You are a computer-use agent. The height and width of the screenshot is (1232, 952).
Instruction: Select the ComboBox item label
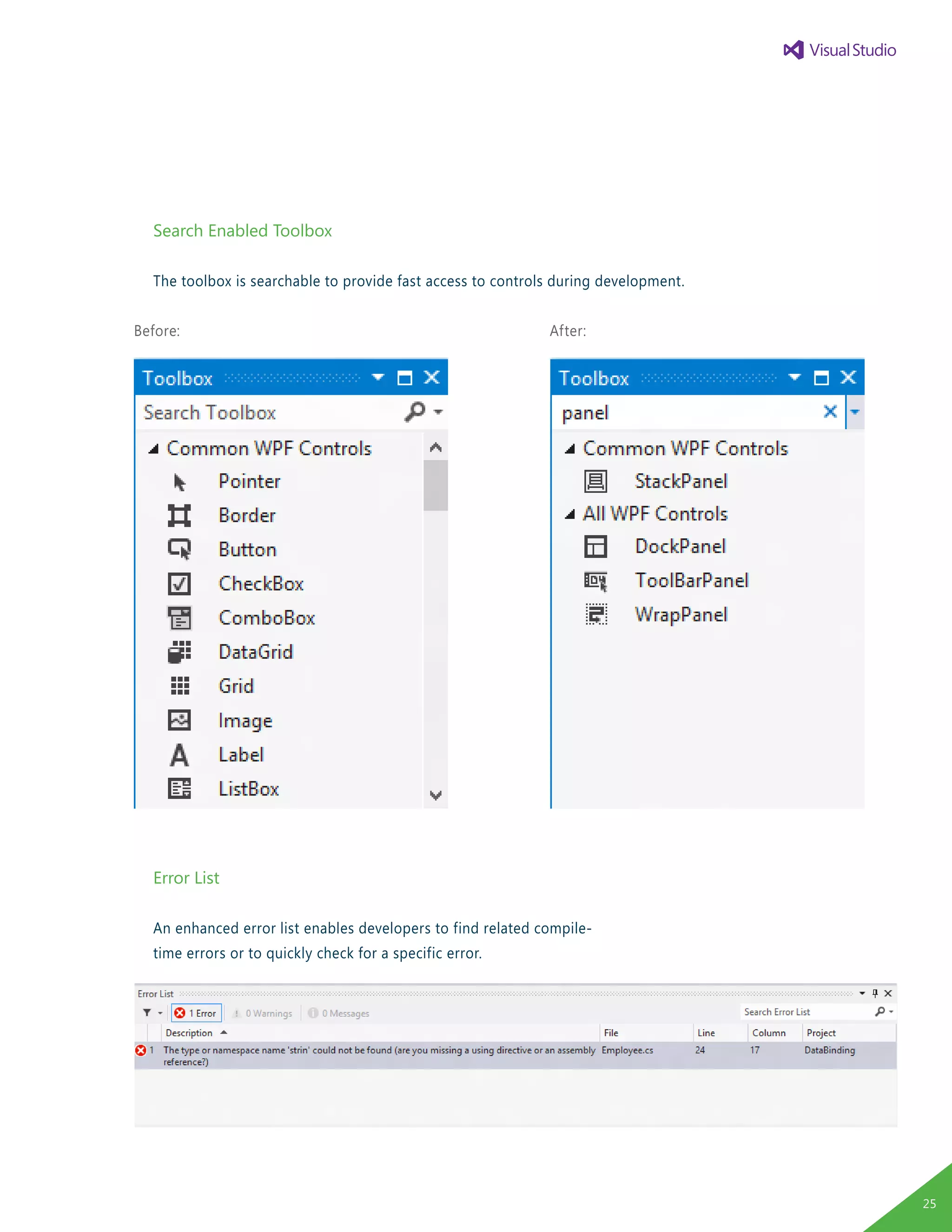click(x=267, y=618)
